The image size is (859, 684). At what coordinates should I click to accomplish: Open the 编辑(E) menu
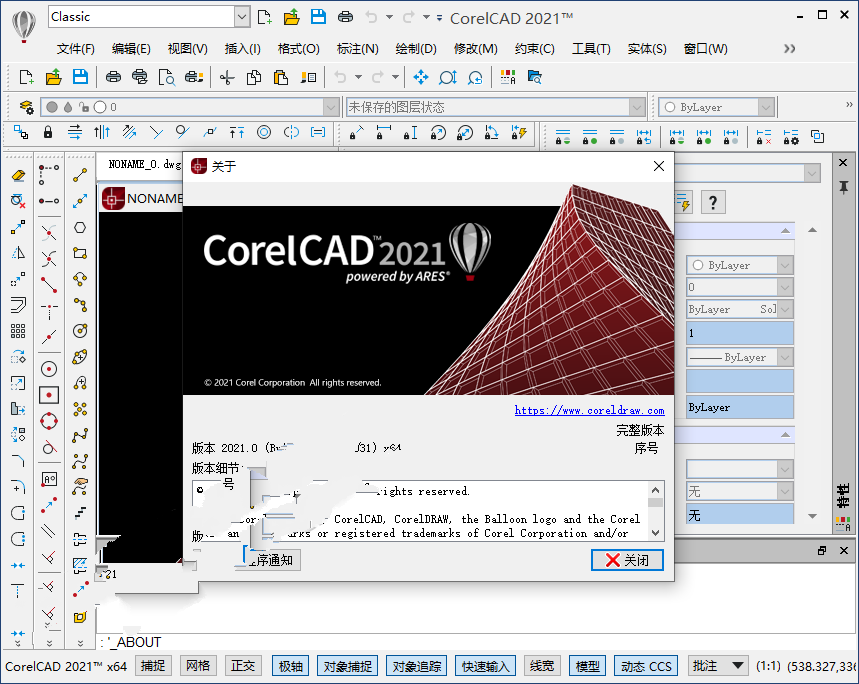[x=131, y=49]
